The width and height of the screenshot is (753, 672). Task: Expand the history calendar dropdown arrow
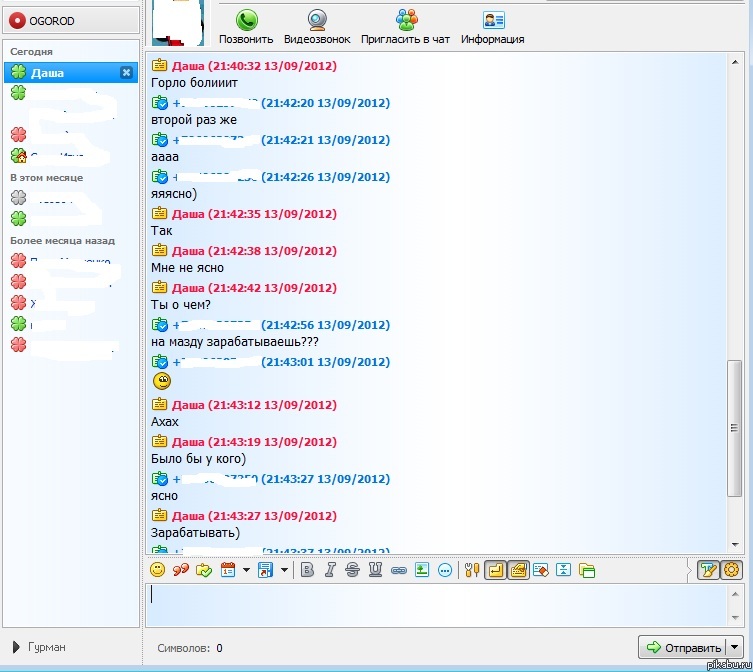pos(246,570)
